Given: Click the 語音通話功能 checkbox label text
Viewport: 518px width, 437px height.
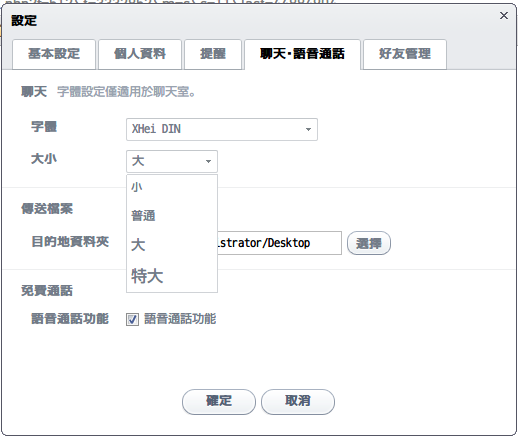Looking at the screenshot, I should click(x=180, y=319).
